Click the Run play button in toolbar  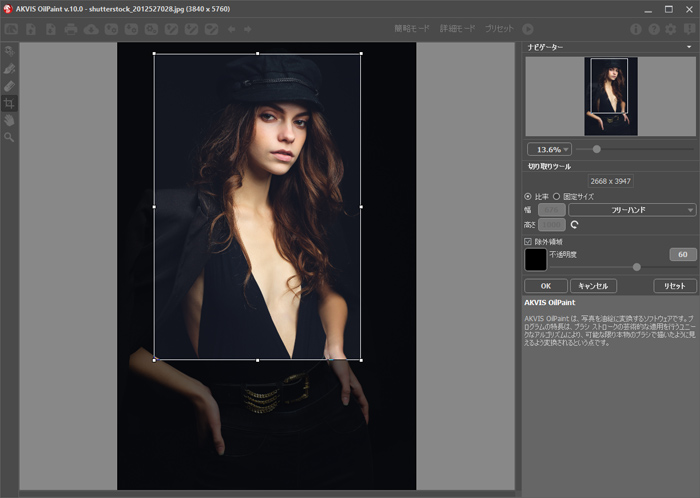coord(528,29)
